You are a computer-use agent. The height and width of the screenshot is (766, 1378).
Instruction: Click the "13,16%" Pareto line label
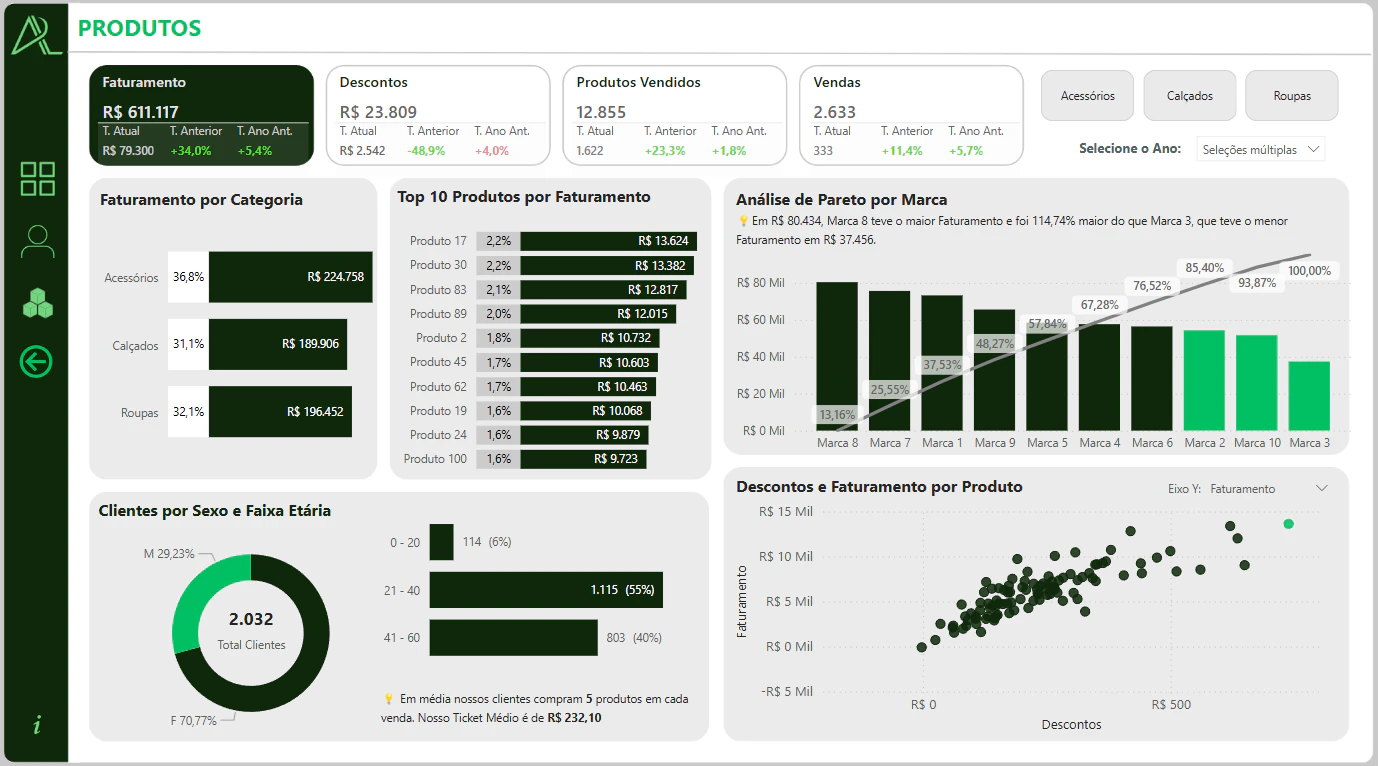[x=837, y=415]
